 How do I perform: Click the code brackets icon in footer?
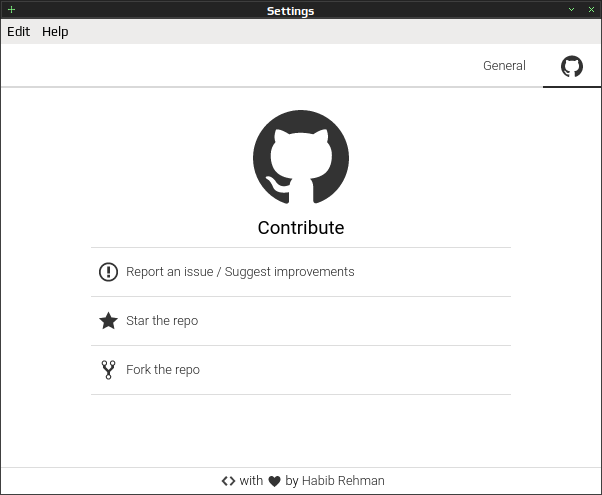[228, 481]
